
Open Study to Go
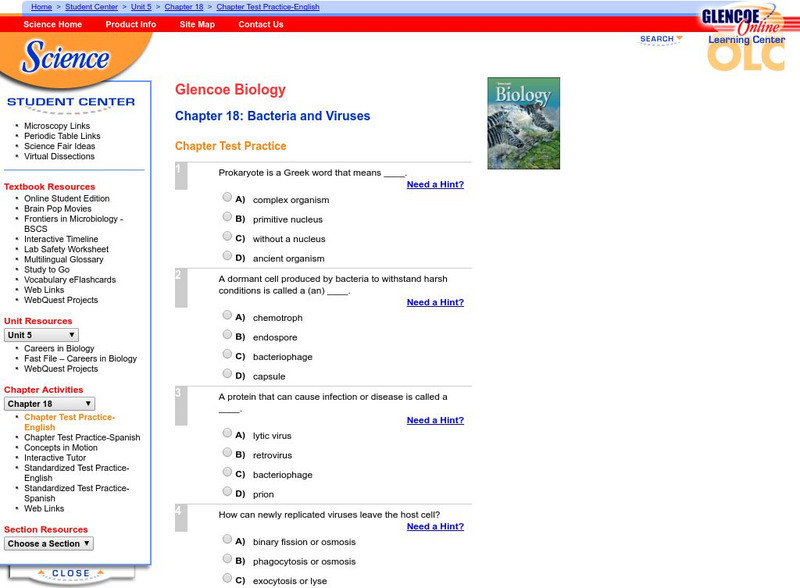[x=47, y=270]
